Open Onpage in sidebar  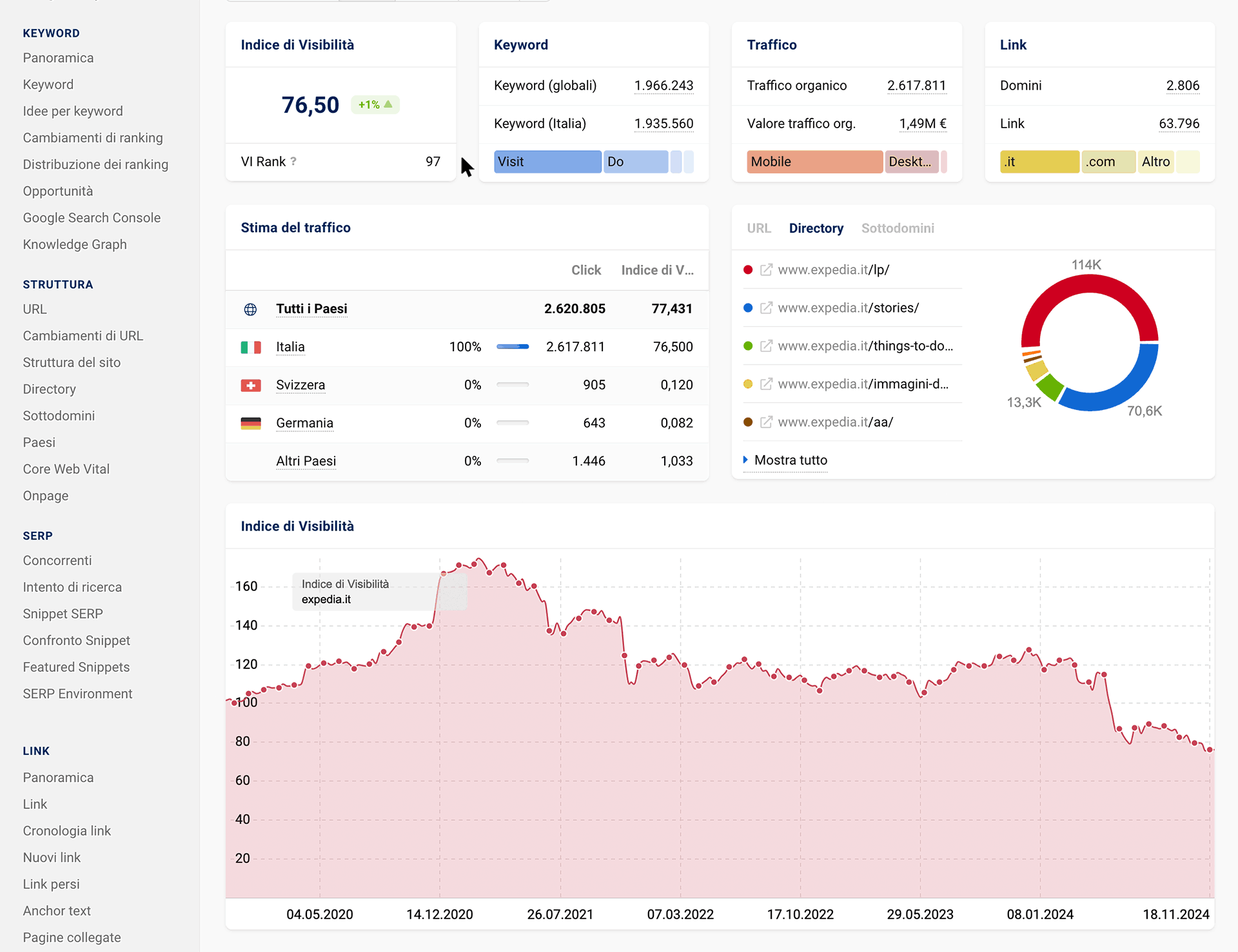tap(46, 496)
